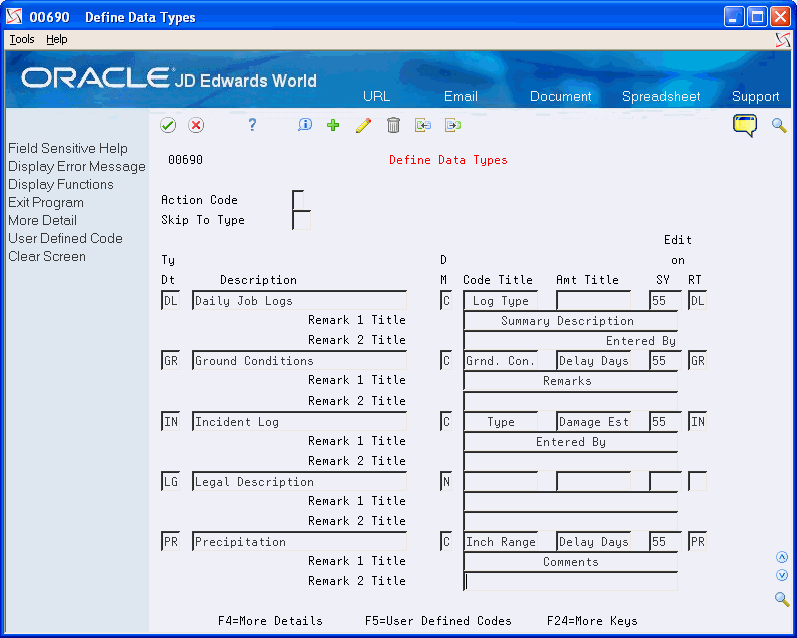
Task: Click the red Define Data Types heading
Action: pos(448,160)
